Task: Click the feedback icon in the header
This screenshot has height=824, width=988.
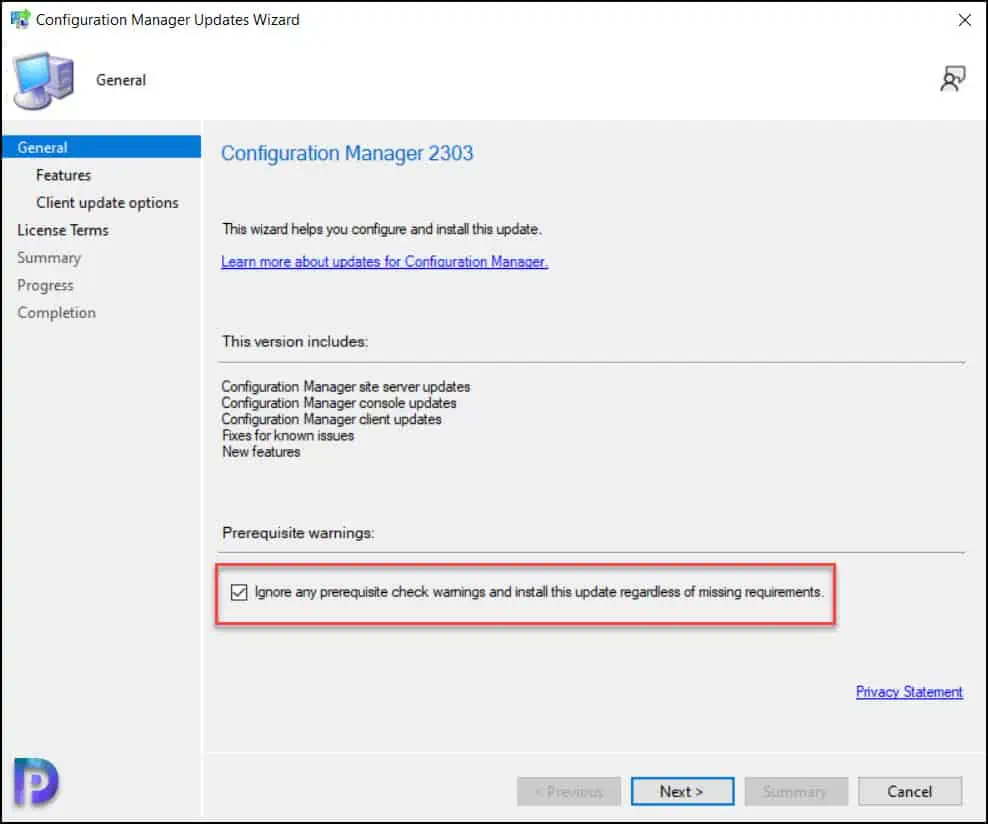Action: pyautogui.click(x=952, y=79)
